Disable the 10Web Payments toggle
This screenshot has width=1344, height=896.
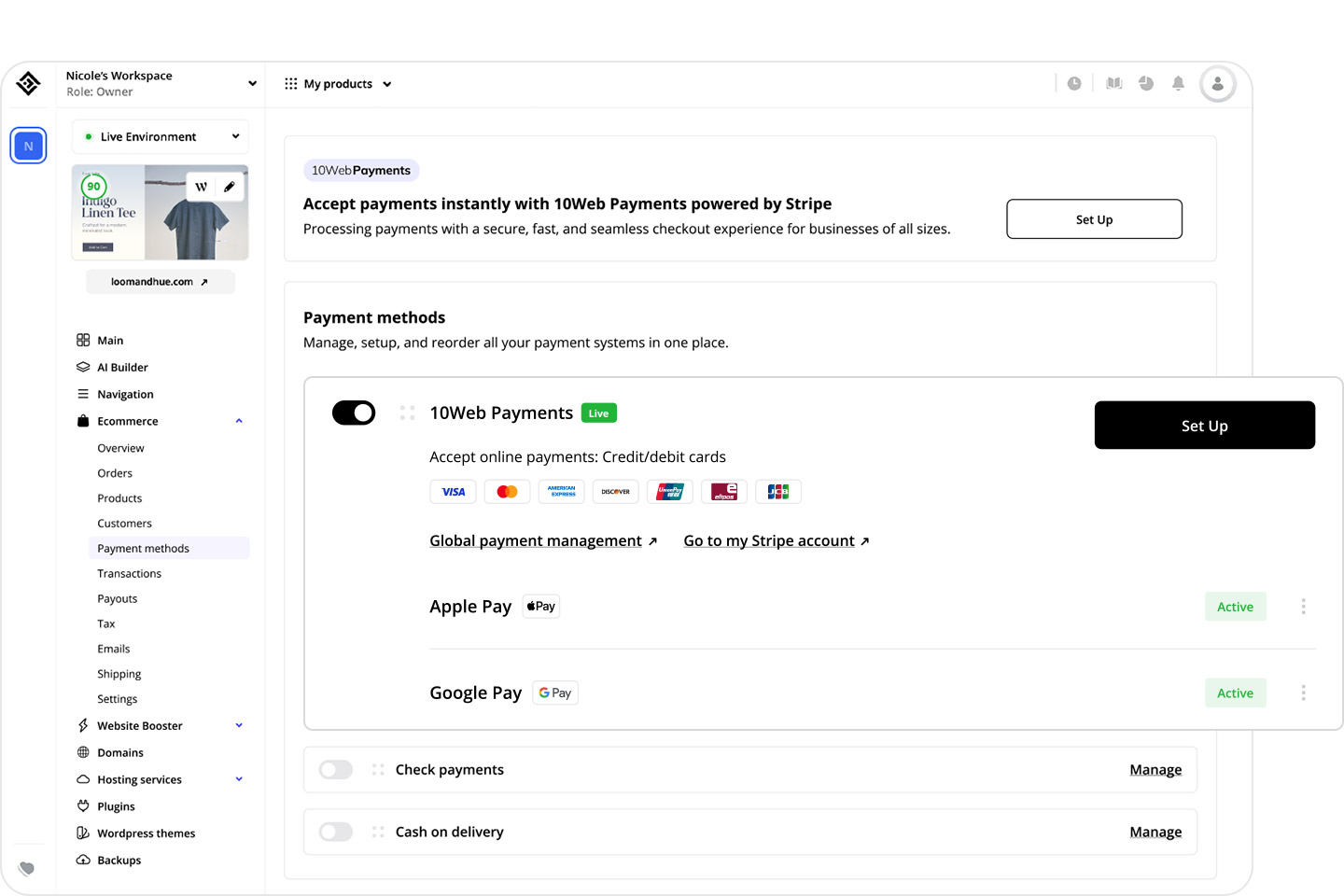point(354,413)
